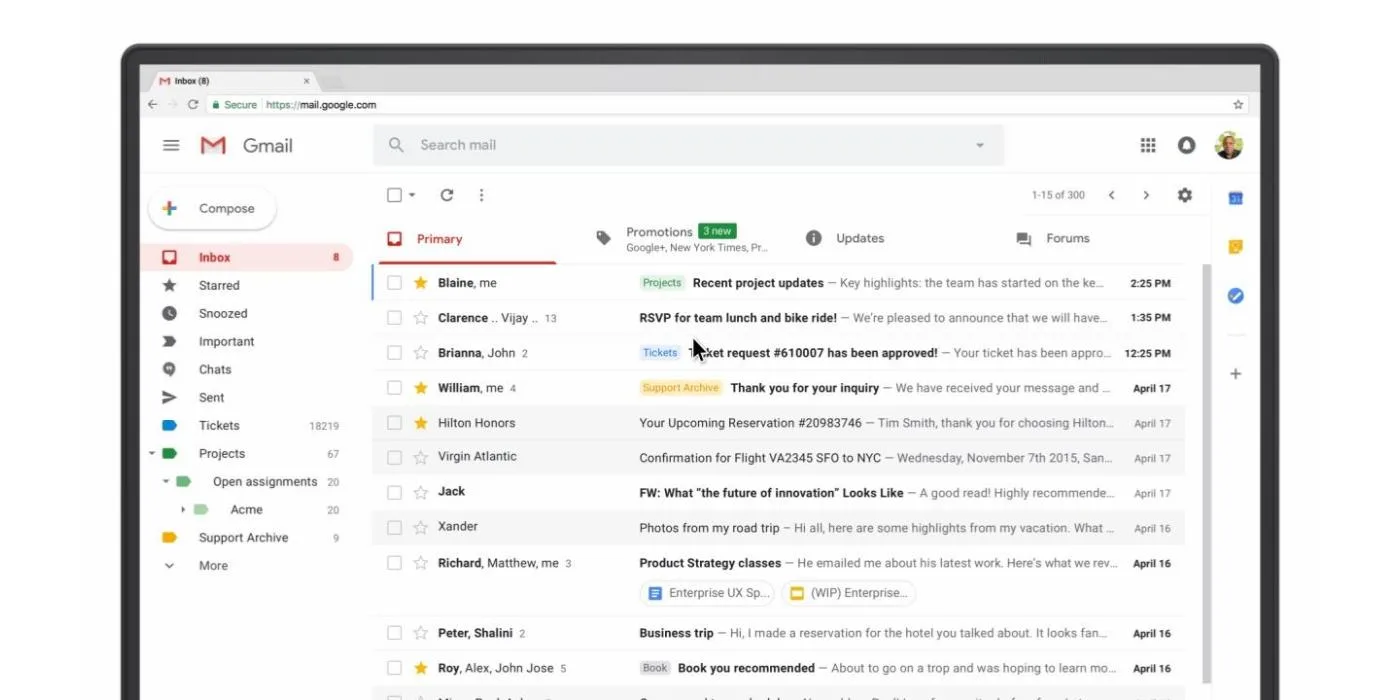
Task: Unstar the Roy, Alex email
Action: 421,668
